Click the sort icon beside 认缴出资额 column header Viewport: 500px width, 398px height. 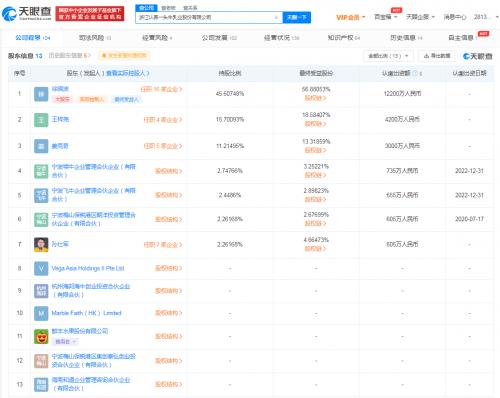(421, 73)
